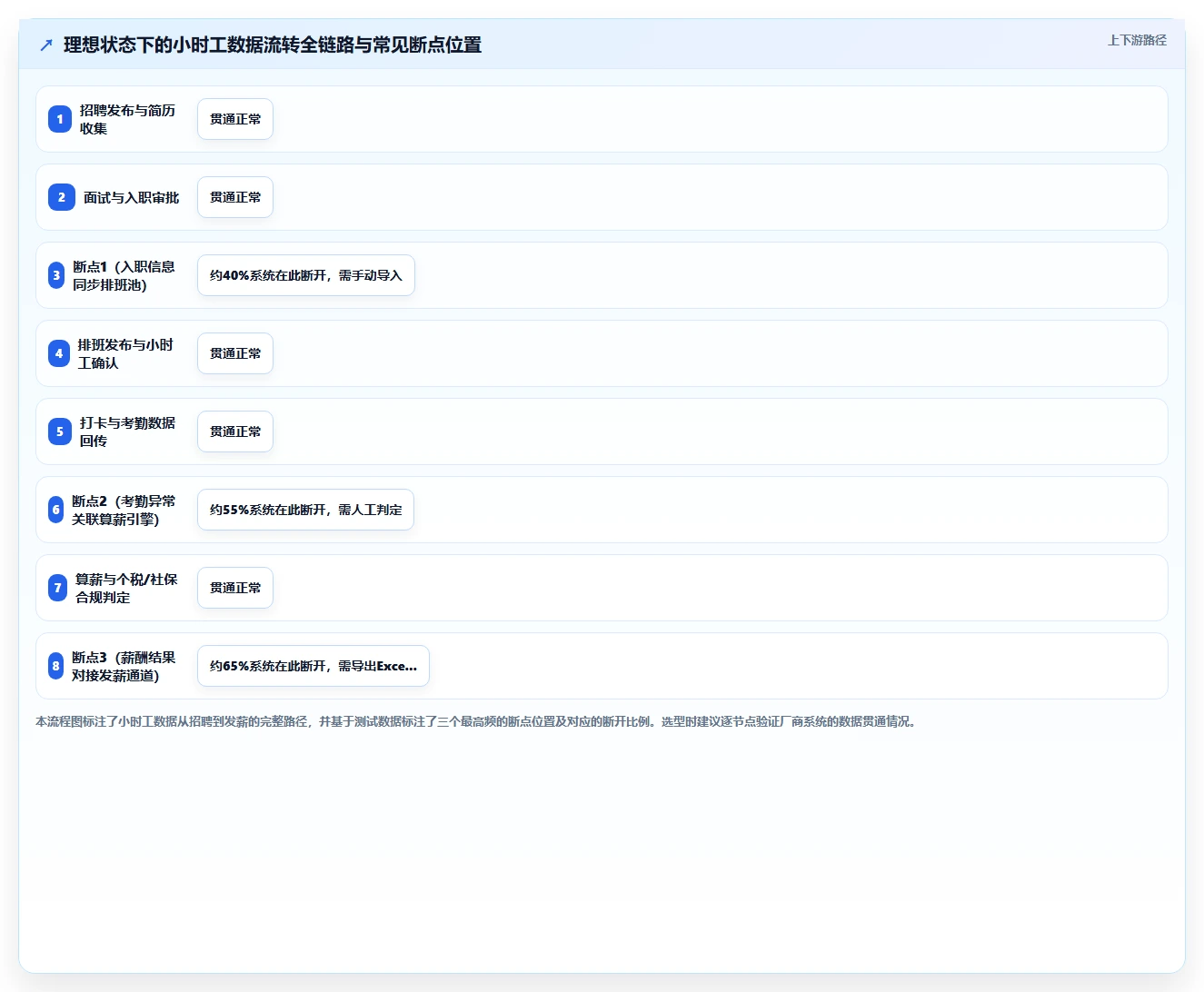Click the footnote starting 本流程图标注了
Image resolution: width=1204 pixels, height=992 pixels.
478,721
